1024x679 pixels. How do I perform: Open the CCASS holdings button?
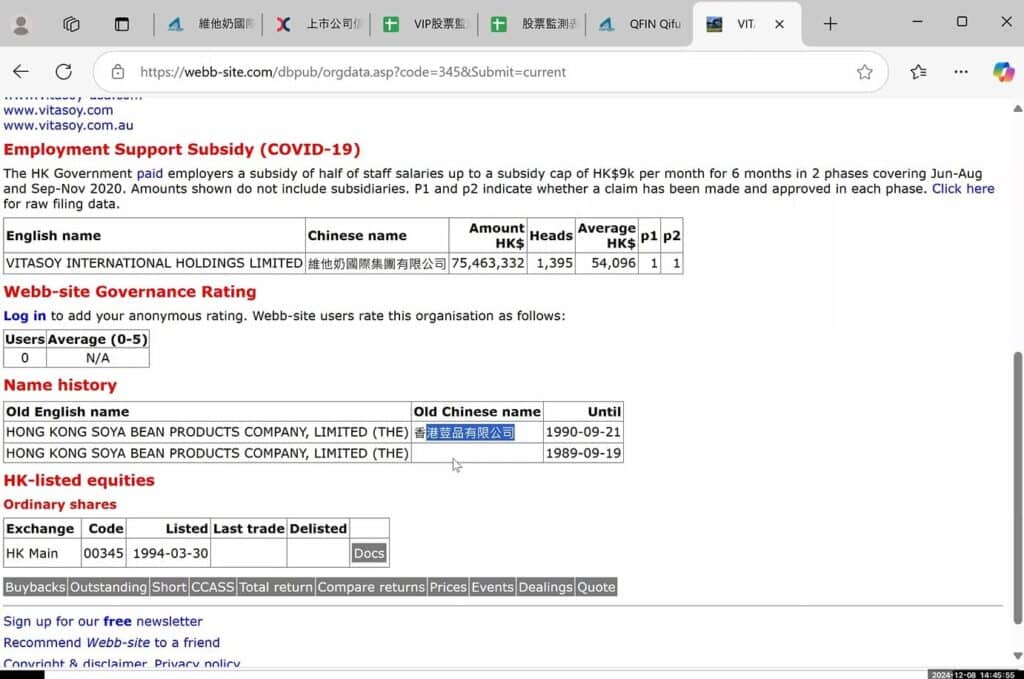[213, 587]
